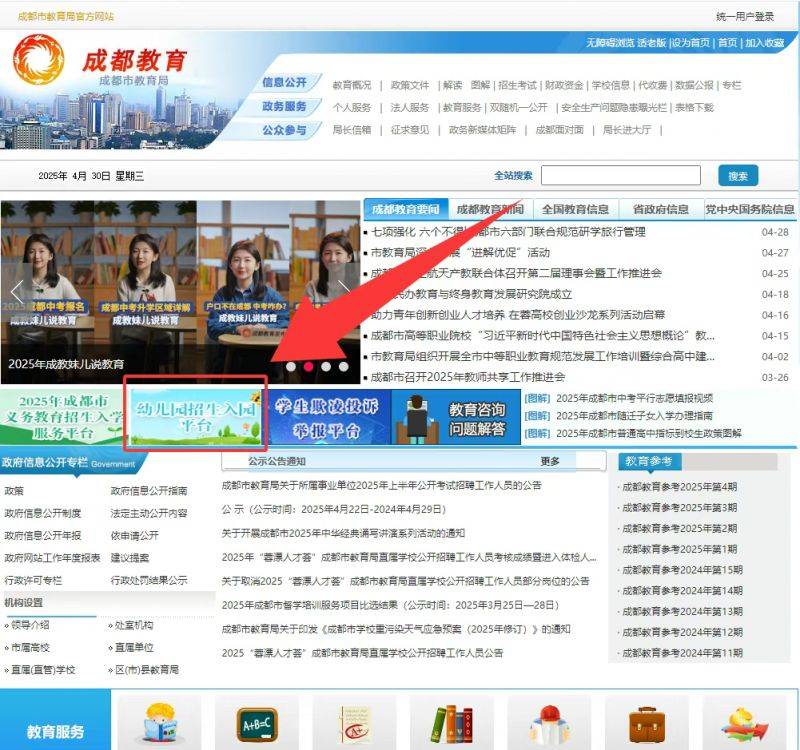Select the fourth carousel dot
This screenshot has height=750, width=800.
point(343,366)
